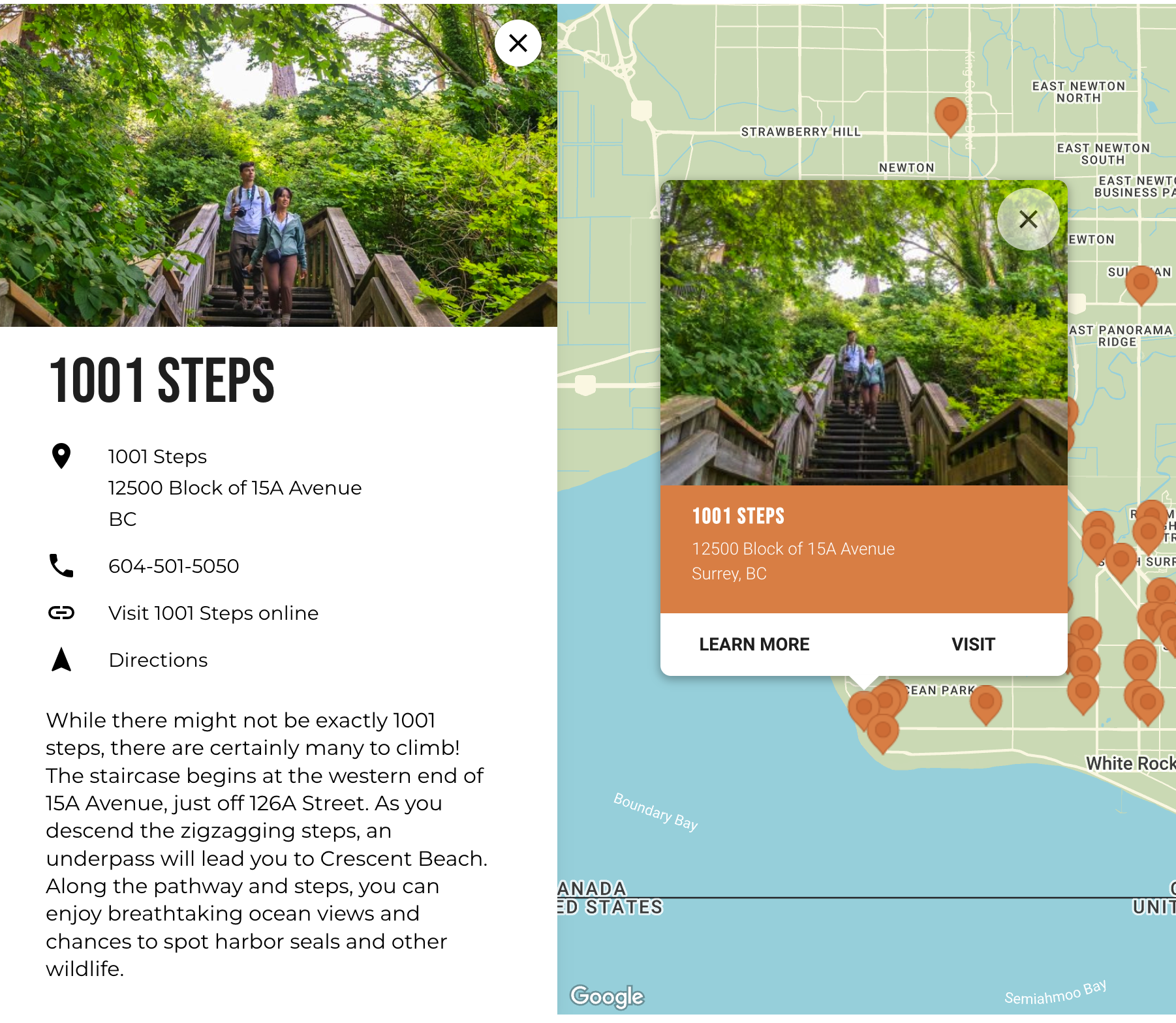Image resolution: width=1176 pixels, height=1023 pixels.
Task: Dismiss the map popup with its X button
Action: coord(1028,220)
